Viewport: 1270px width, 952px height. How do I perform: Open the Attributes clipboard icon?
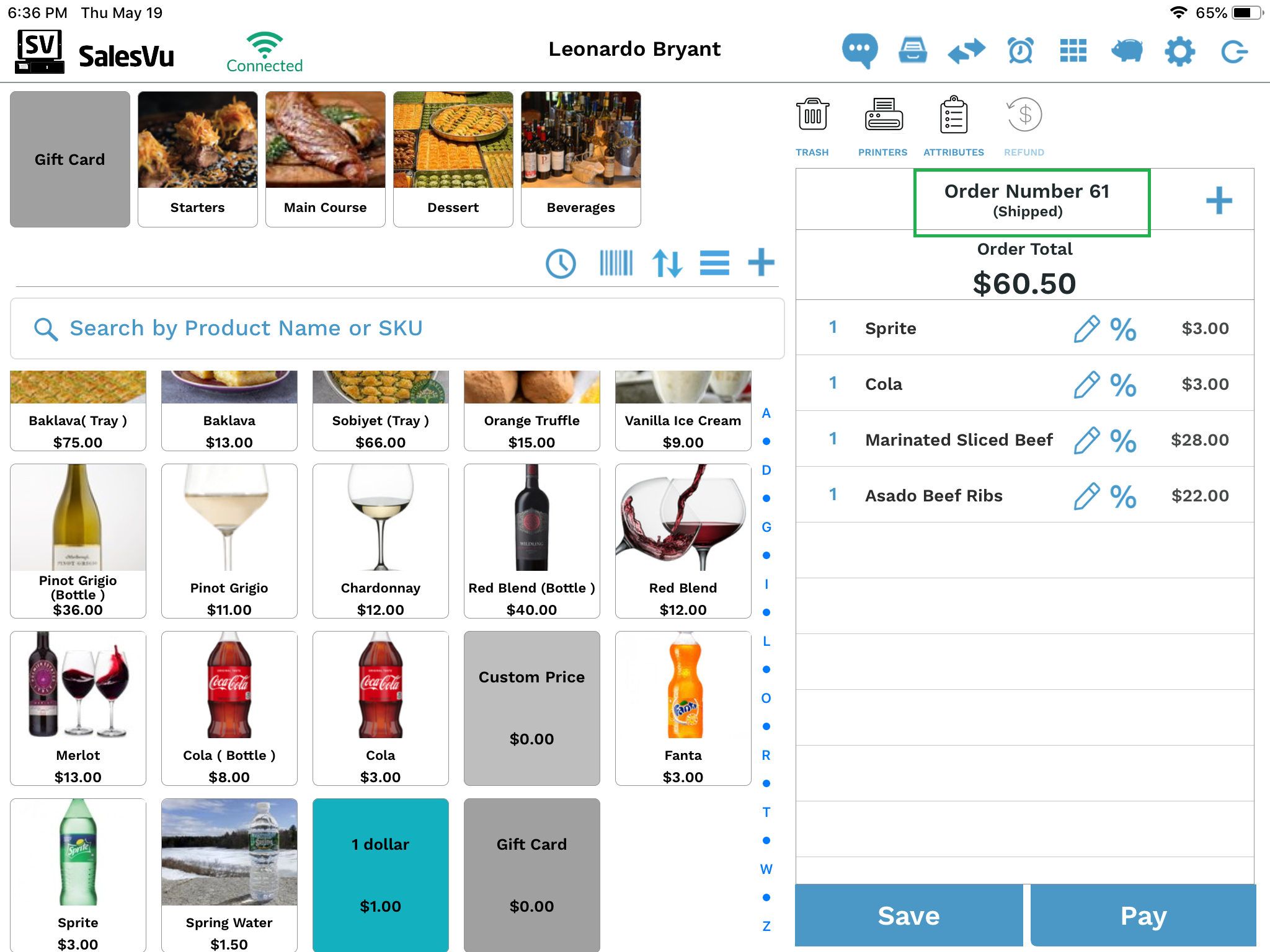click(953, 115)
